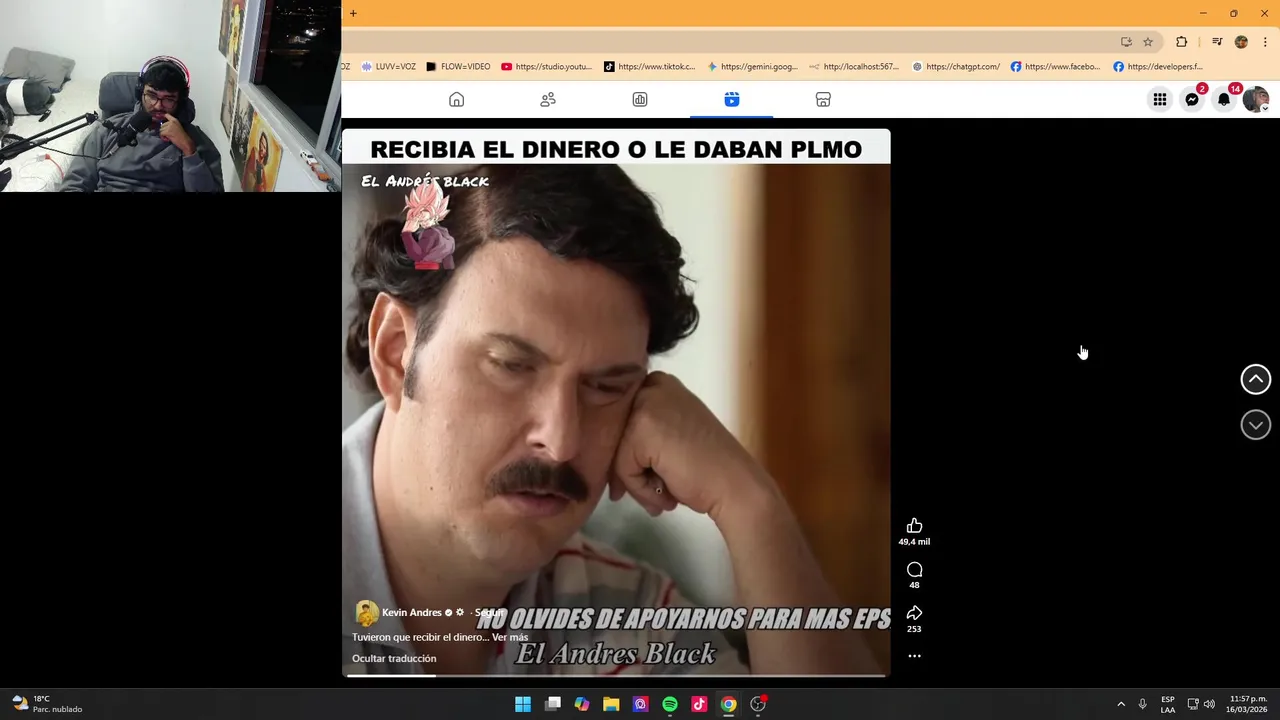The width and height of the screenshot is (1280, 720).
Task: Open a new browser tab with plus
Action: (x=353, y=13)
